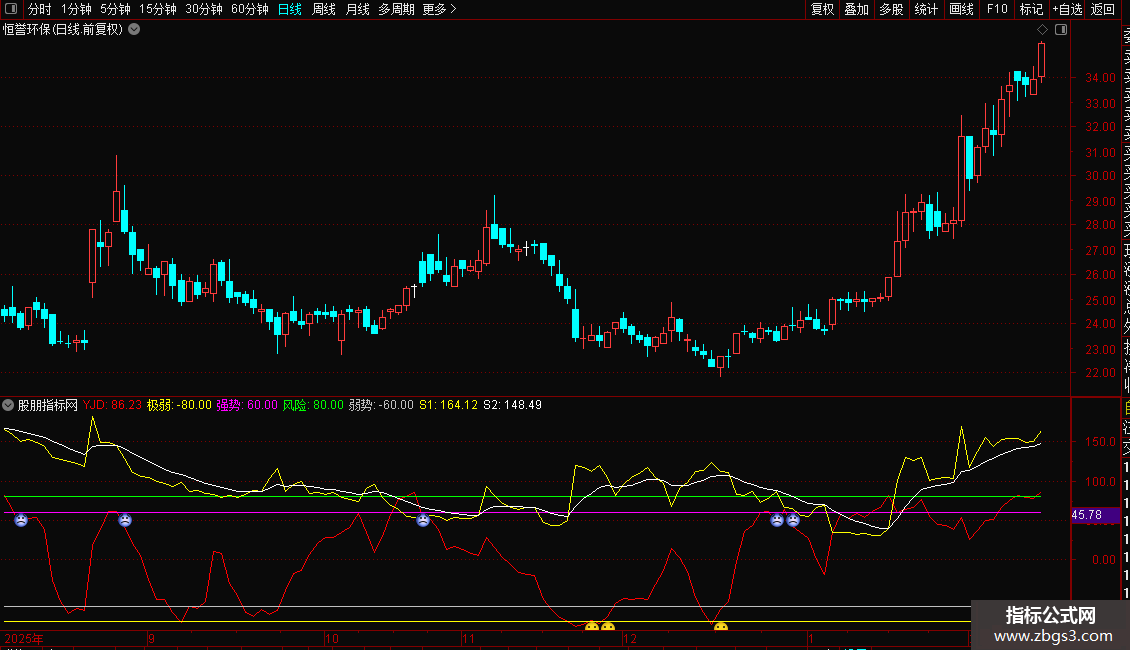Open the 画线 drawing tools
The width and height of the screenshot is (1130, 650).
960,9
